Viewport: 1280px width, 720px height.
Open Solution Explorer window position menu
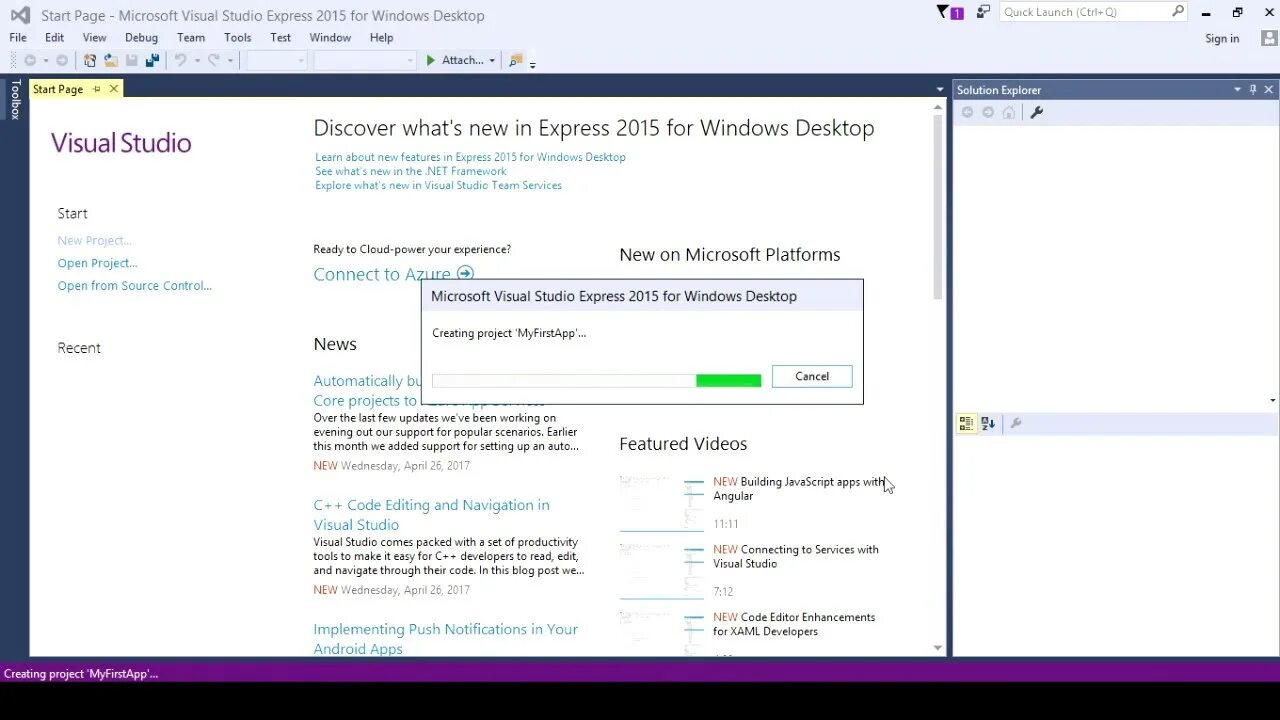coord(1237,90)
